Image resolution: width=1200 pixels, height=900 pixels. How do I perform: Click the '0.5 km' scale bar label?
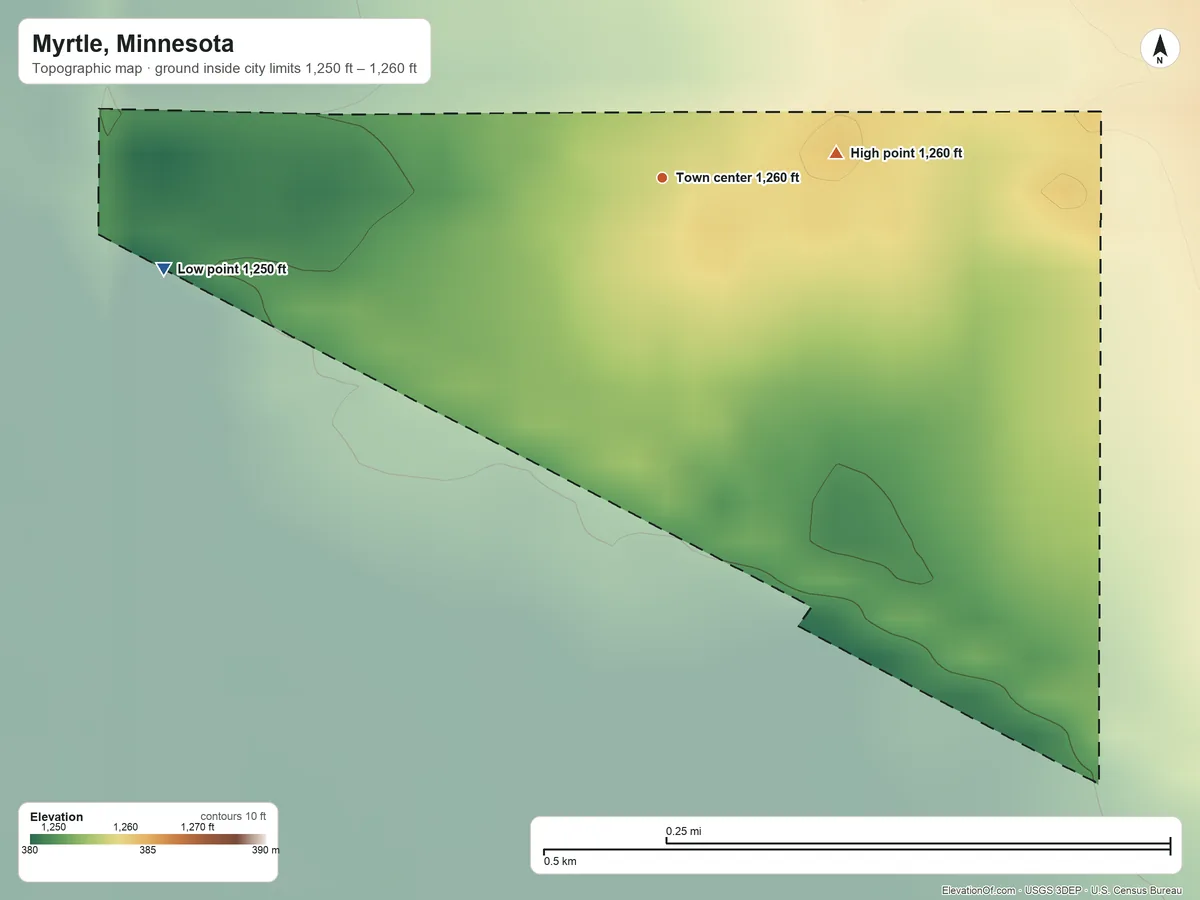pyautogui.click(x=560, y=861)
